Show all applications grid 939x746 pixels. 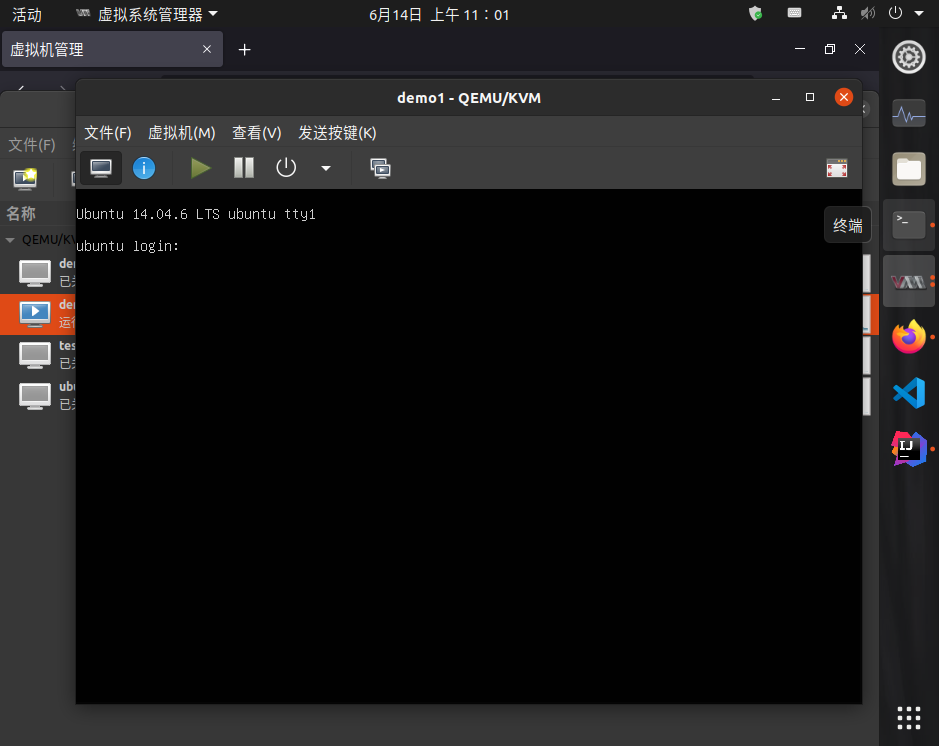point(908,718)
